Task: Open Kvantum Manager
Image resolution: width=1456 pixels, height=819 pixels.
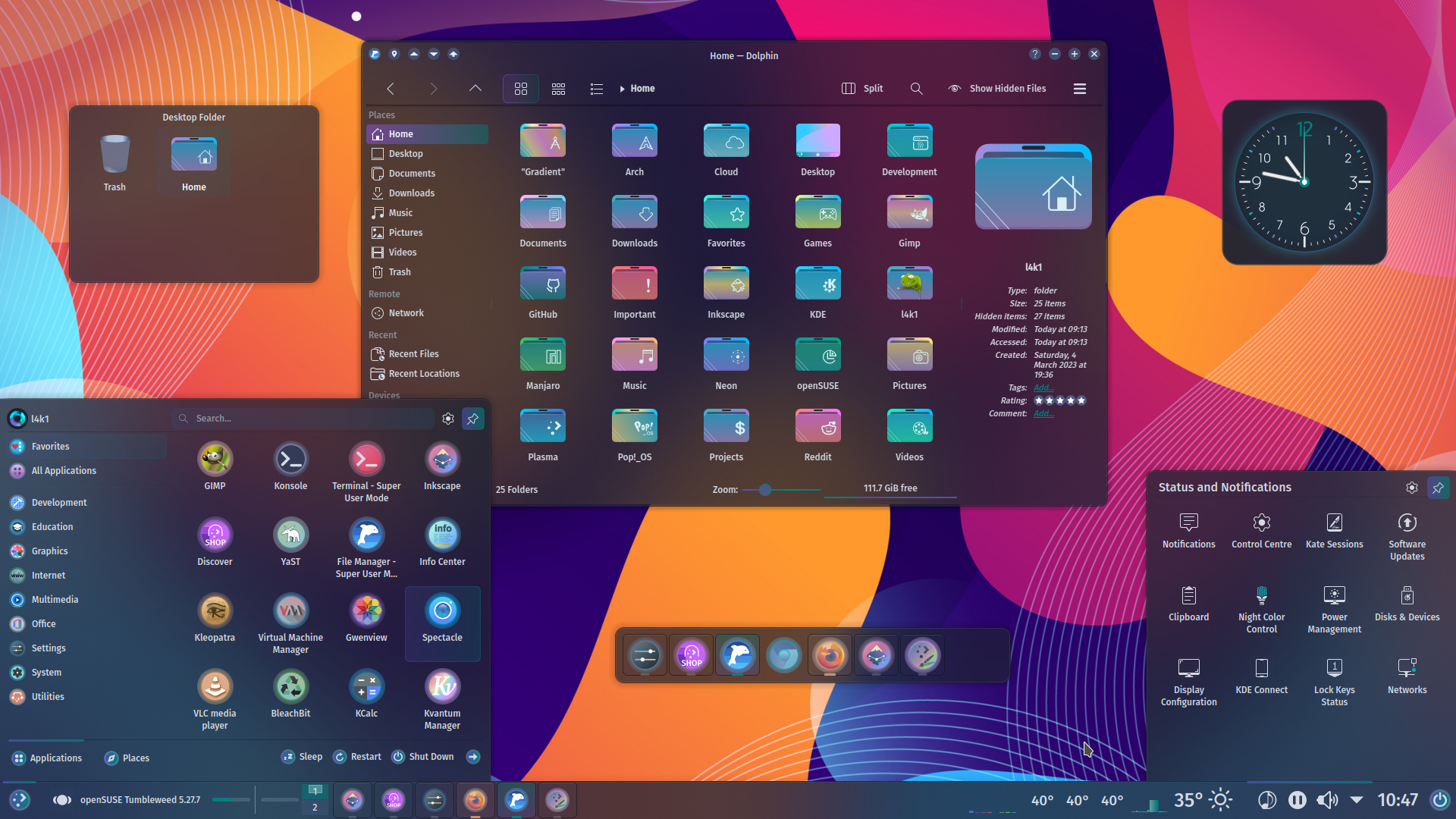Action: (x=442, y=686)
